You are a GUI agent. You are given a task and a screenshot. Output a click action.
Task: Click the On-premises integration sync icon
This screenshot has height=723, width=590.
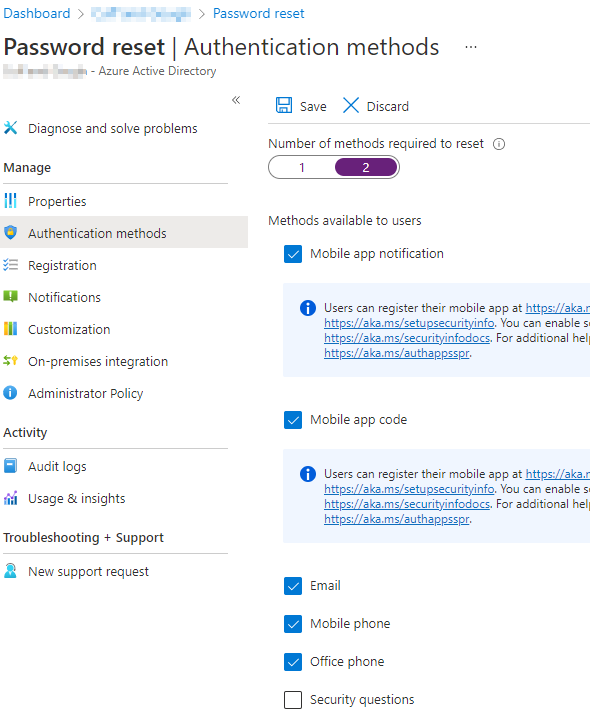point(11,361)
